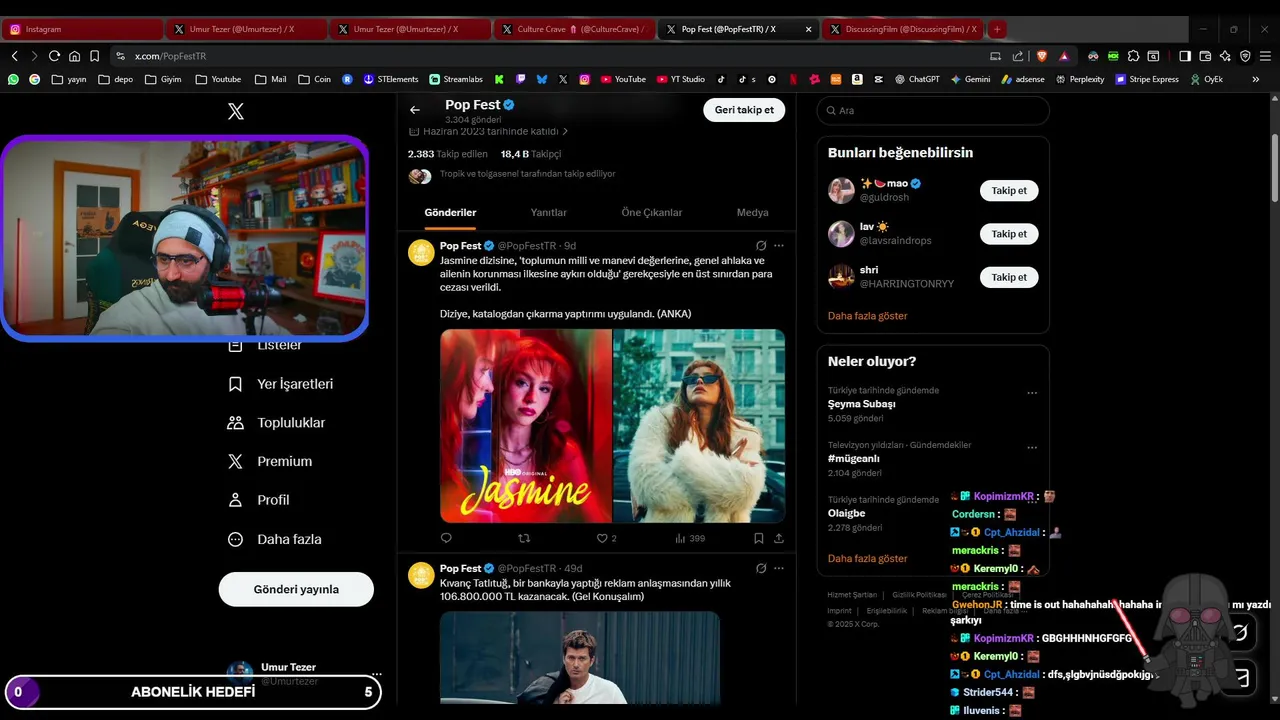
Task: Open Umur Tezer account menu dots
Action: pos(376,675)
